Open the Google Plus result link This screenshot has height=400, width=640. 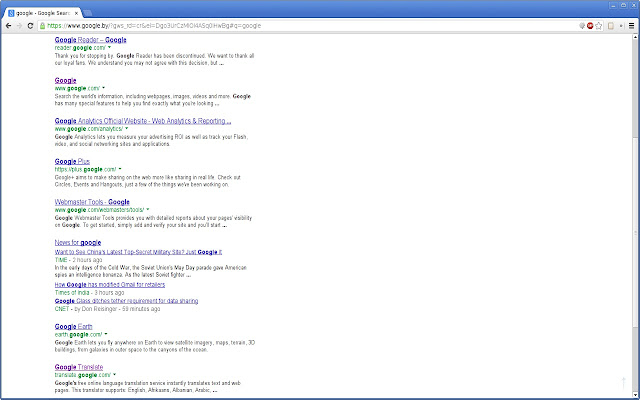[x=72, y=161]
